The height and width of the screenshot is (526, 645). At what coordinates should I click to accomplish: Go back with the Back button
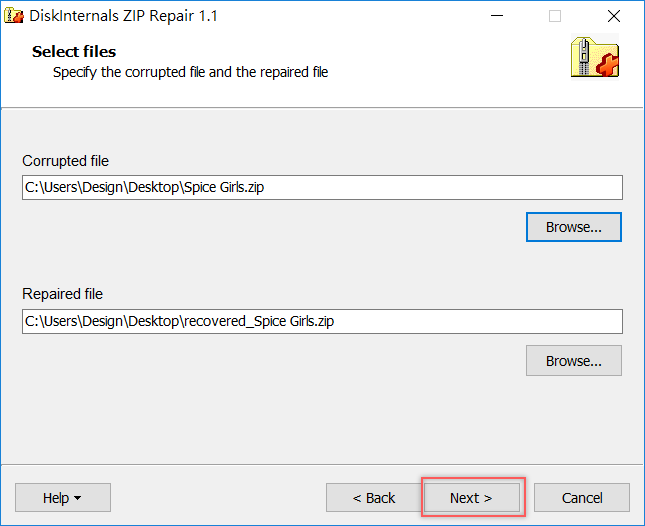pos(373,498)
